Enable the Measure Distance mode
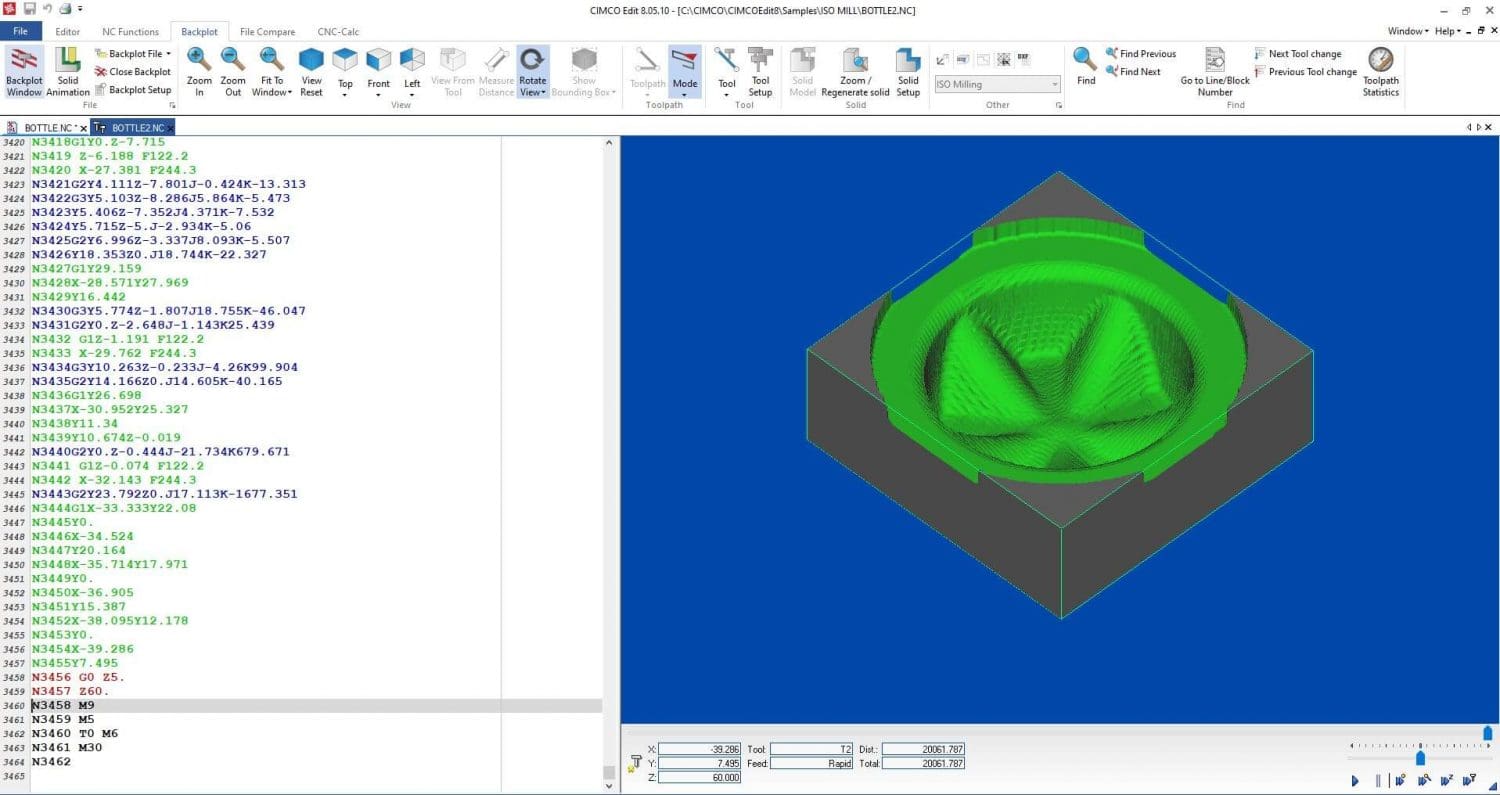Image resolution: width=1500 pixels, height=795 pixels. [x=497, y=69]
